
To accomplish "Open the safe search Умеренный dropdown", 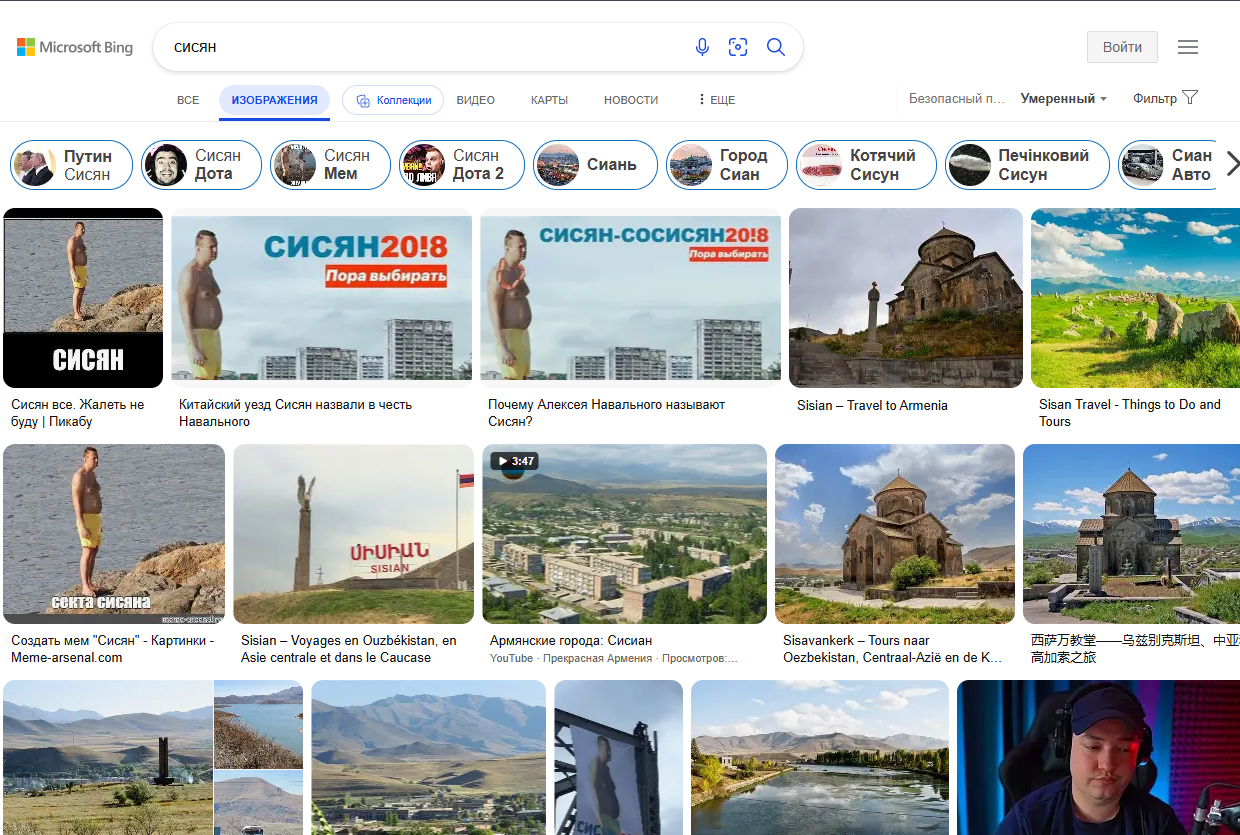I will point(1064,99).
